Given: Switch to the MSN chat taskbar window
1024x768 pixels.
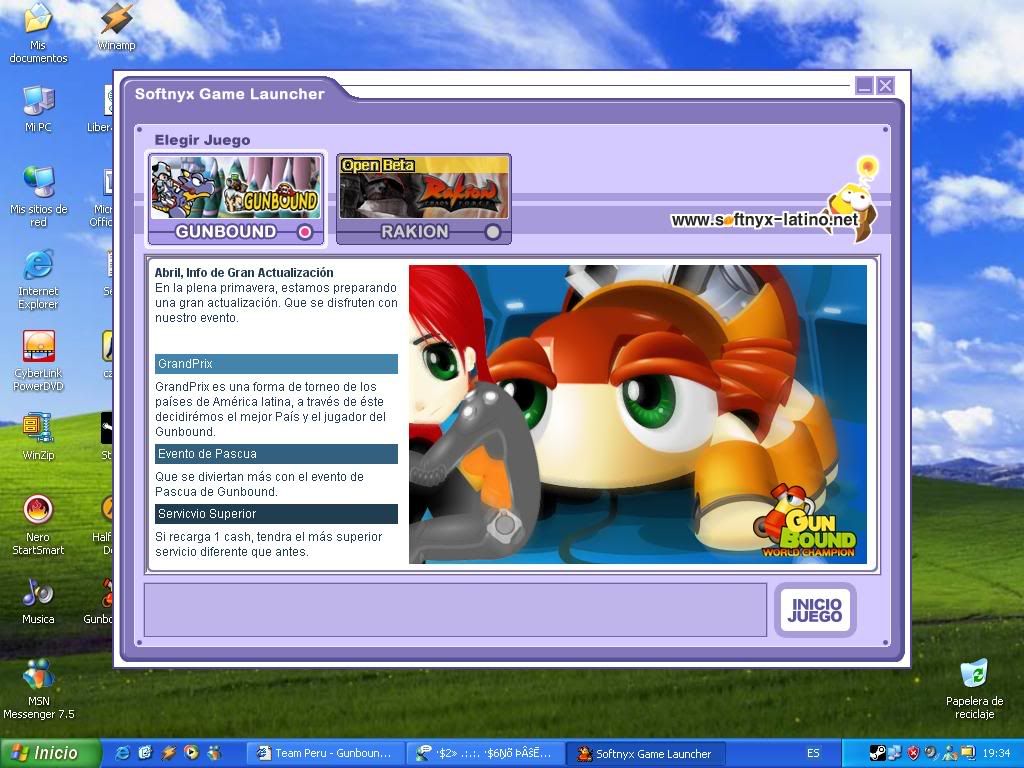Looking at the screenshot, I should [x=484, y=754].
